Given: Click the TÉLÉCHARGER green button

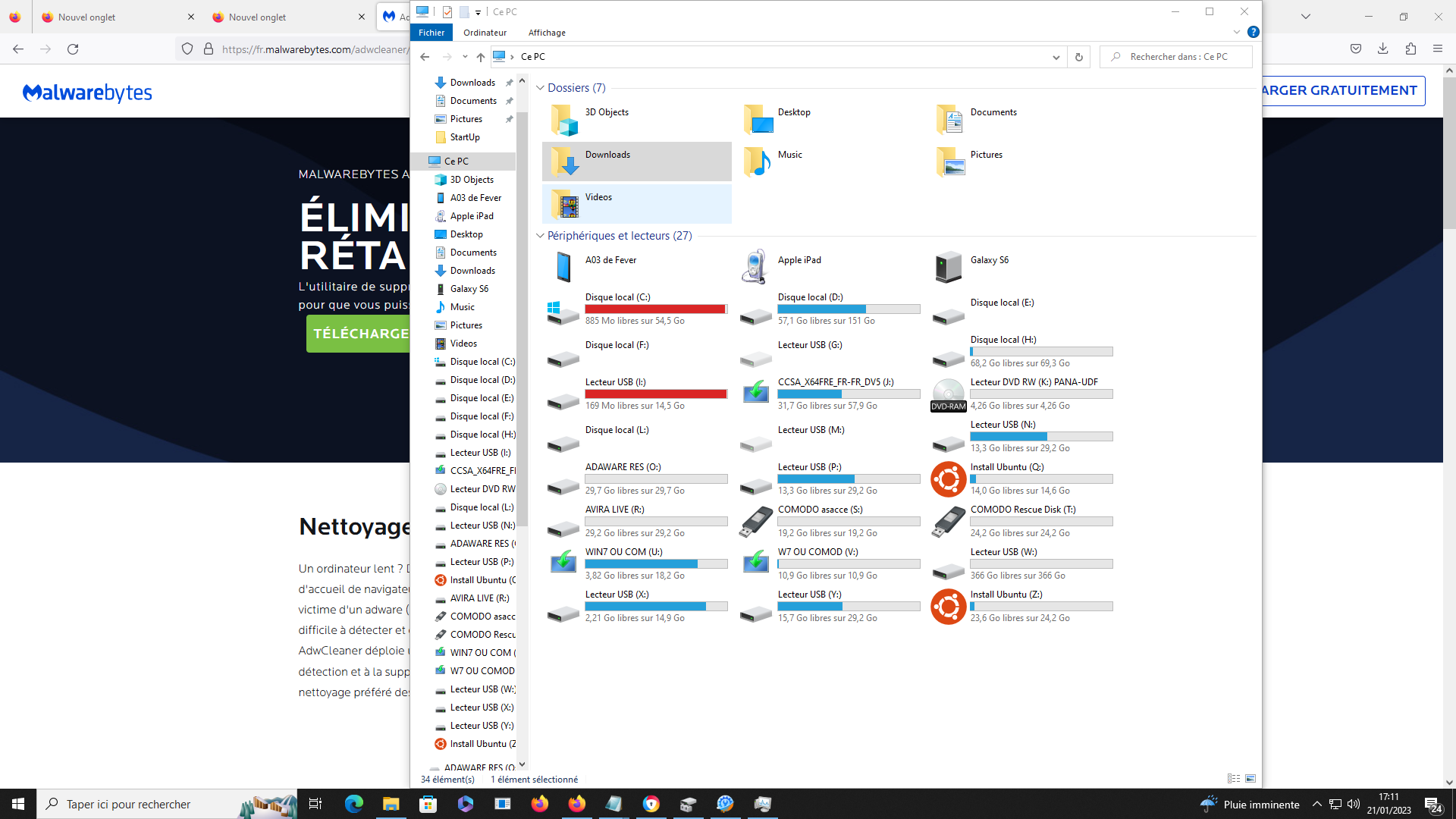Looking at the screenshot, I should click(x=359, y=334).
